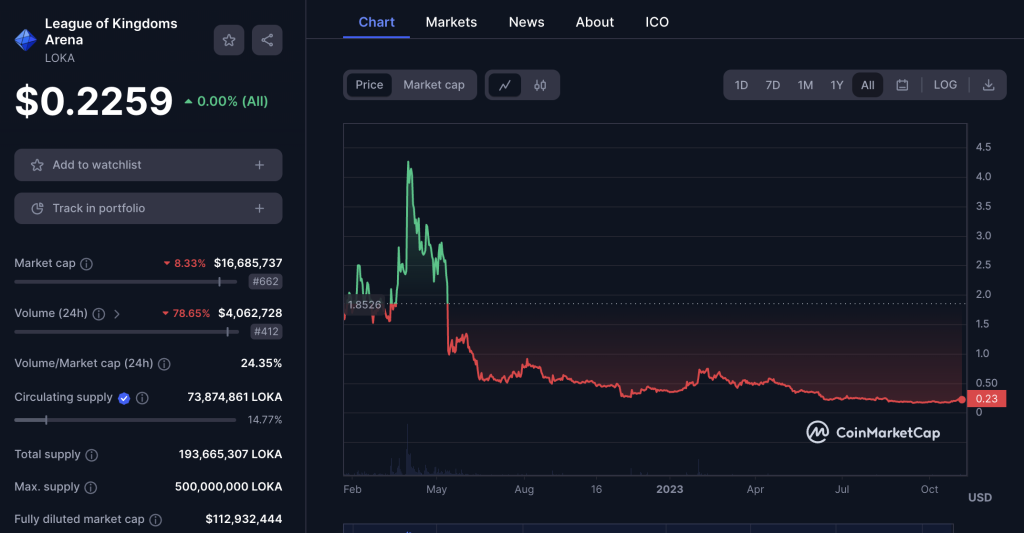This screenshot has height=533, width=1024.
Task: Click $112,932,444 fully diluted value
Action: tap(244, 519)
